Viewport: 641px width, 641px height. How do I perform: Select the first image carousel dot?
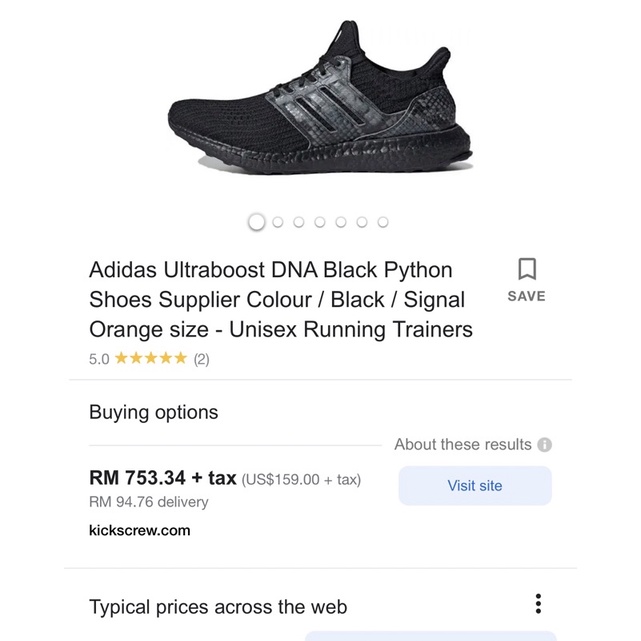coord(257,222)
